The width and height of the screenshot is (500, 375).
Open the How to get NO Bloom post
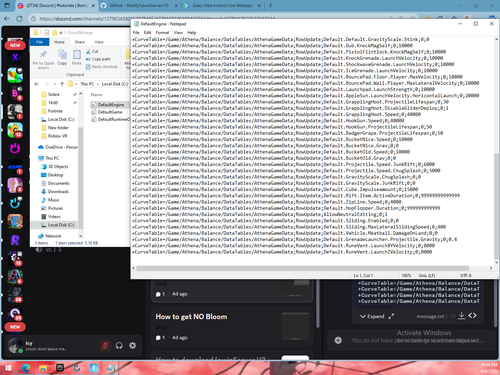tap(232, 327)
